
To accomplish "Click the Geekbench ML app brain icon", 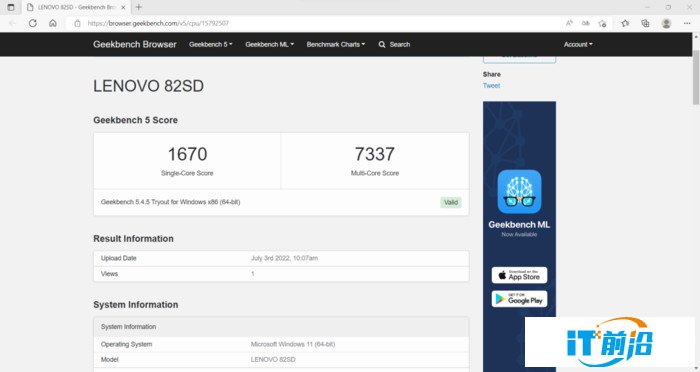I will pyautogui.click(x=519, y=192).
